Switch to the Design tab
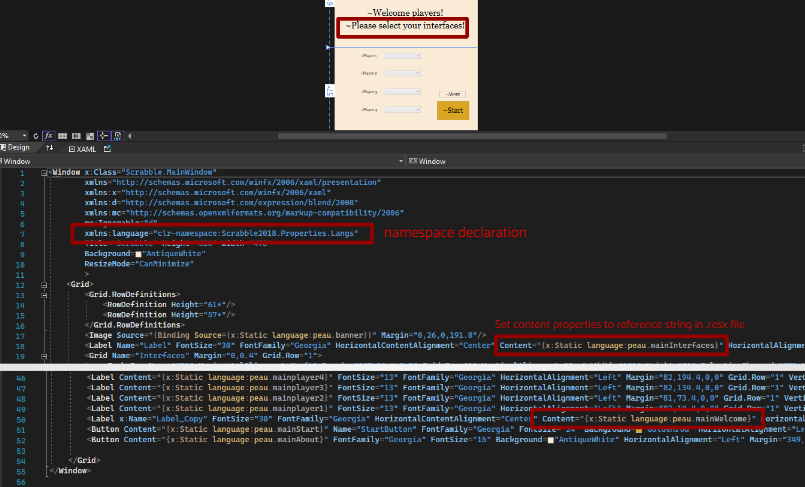The height and width of the screenshot is (487, 805). [19, 147]
